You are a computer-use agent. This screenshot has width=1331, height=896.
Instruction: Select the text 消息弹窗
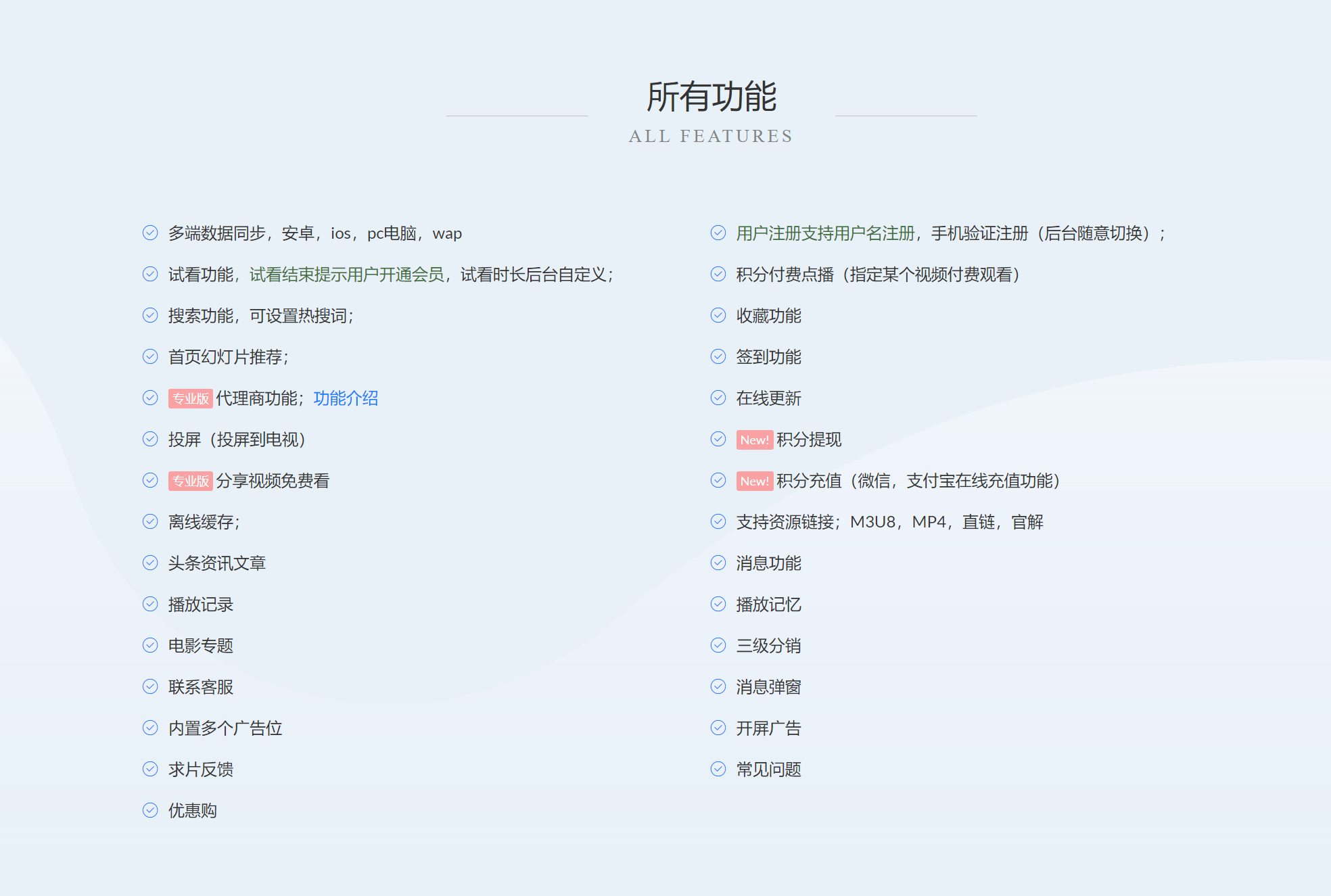(769, 687)
